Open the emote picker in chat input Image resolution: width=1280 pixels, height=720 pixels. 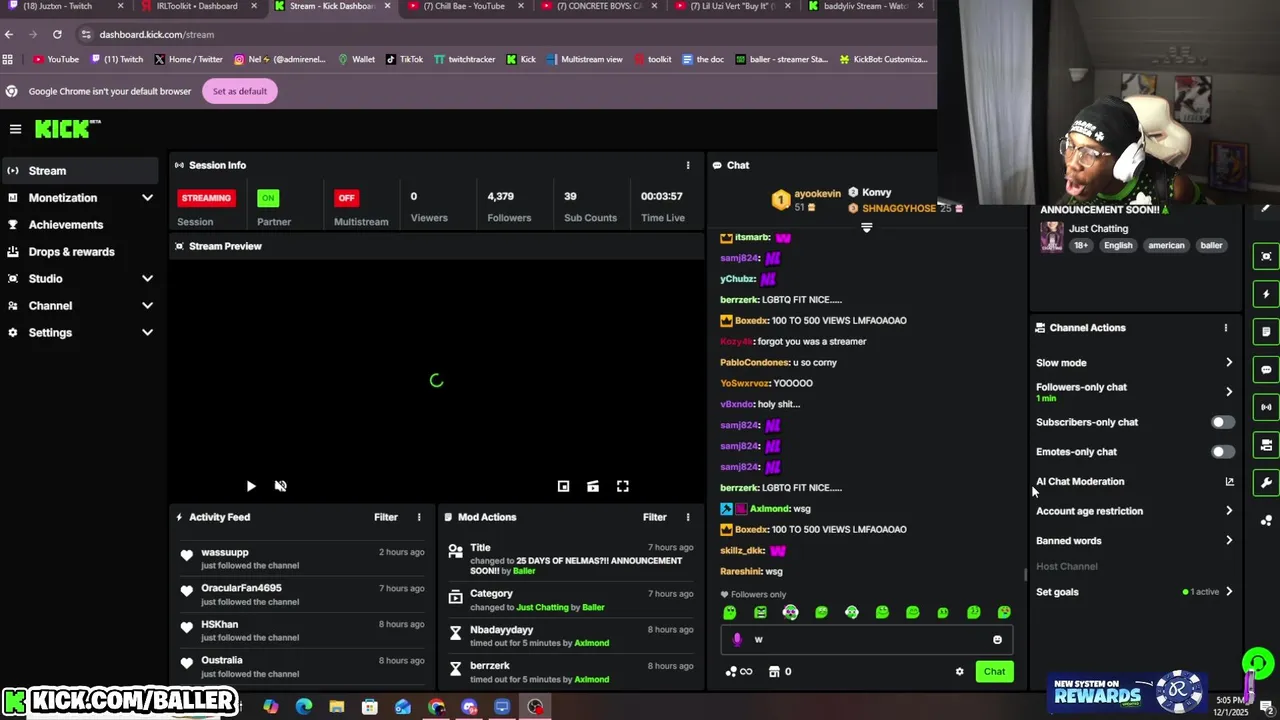pyautogui.click(x=997, y=640)
